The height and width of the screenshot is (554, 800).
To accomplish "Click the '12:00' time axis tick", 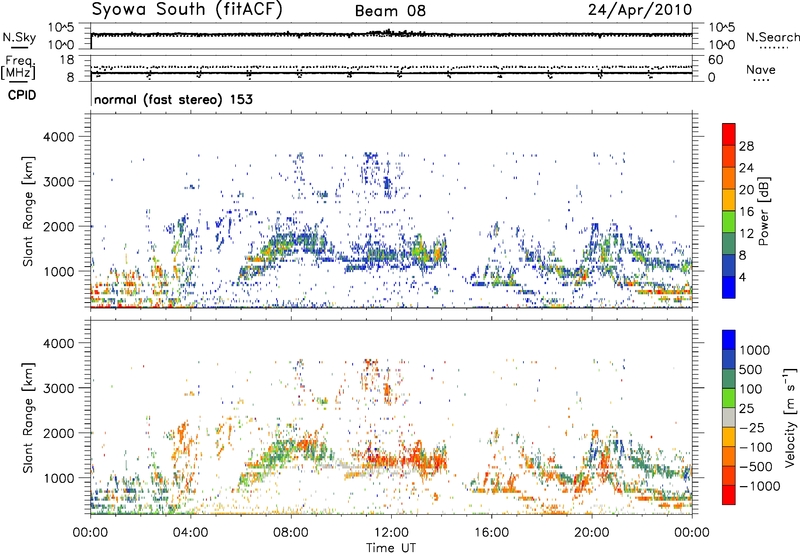I will tap(391, 533).
